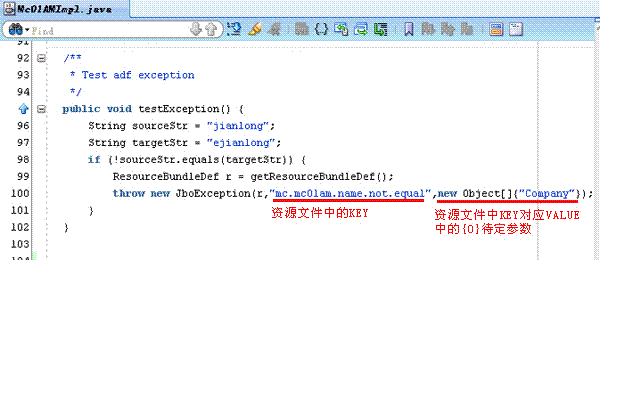This screenshot has width=640, height=400.
Task: Click the string literal "ejianlong"
Action: pos(241,142)
